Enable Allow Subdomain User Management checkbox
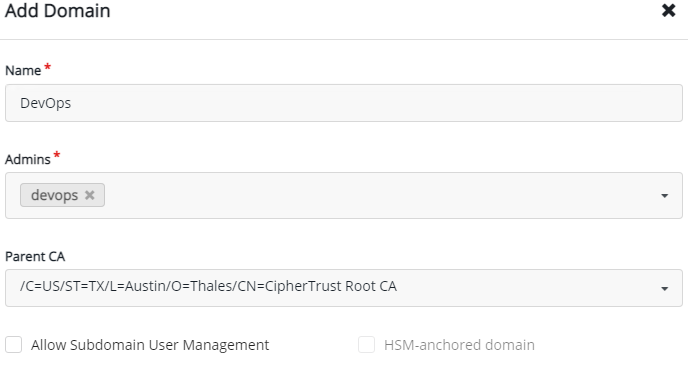688x369 pixels. pos(14,344)
